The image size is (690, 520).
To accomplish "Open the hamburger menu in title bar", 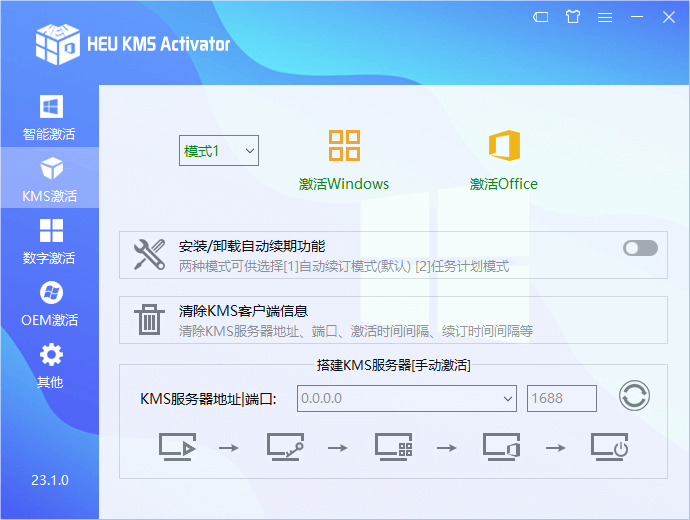I will [x=605, y=17].
